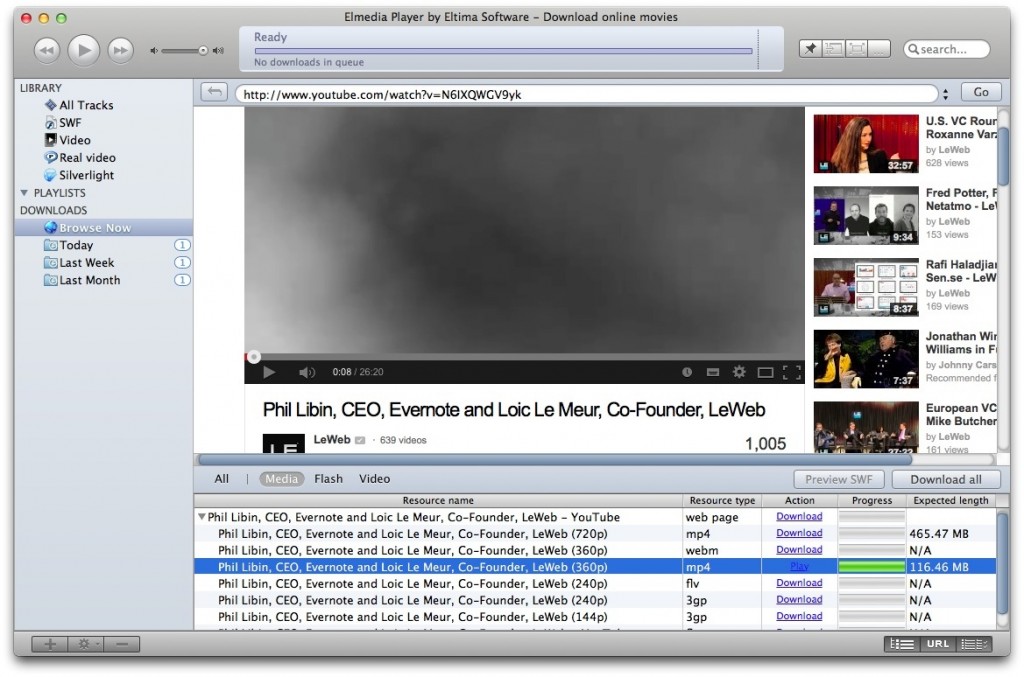Click the YouTube video progress bar

coord(524,356)
